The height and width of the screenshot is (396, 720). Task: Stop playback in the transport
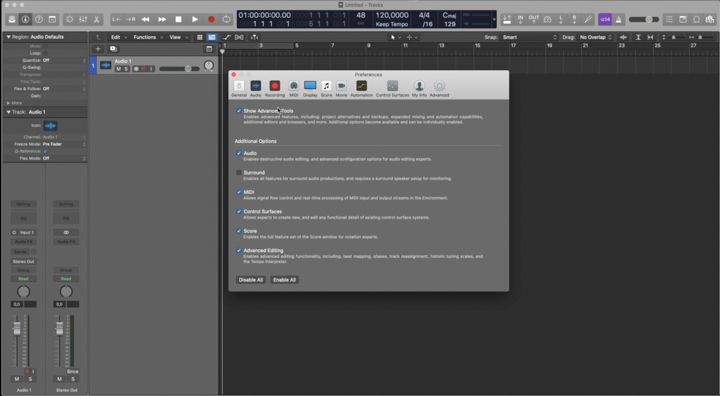179,19
